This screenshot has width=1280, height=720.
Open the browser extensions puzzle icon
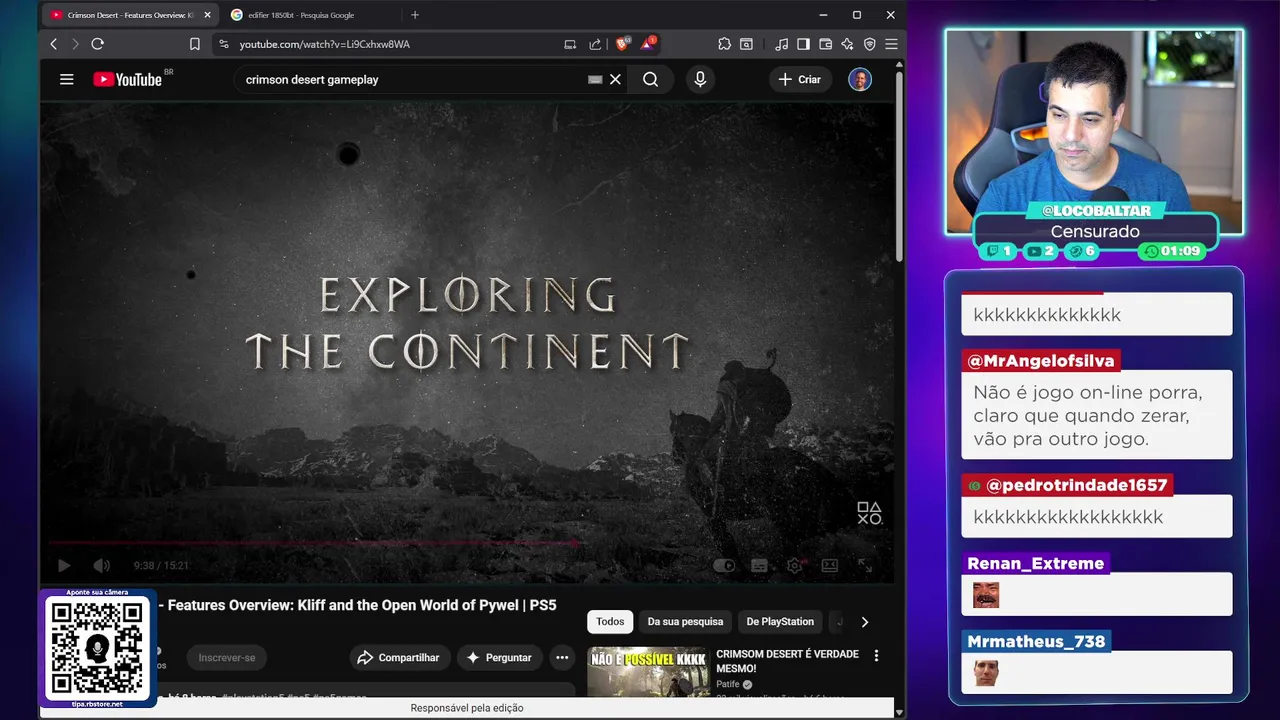724,44
